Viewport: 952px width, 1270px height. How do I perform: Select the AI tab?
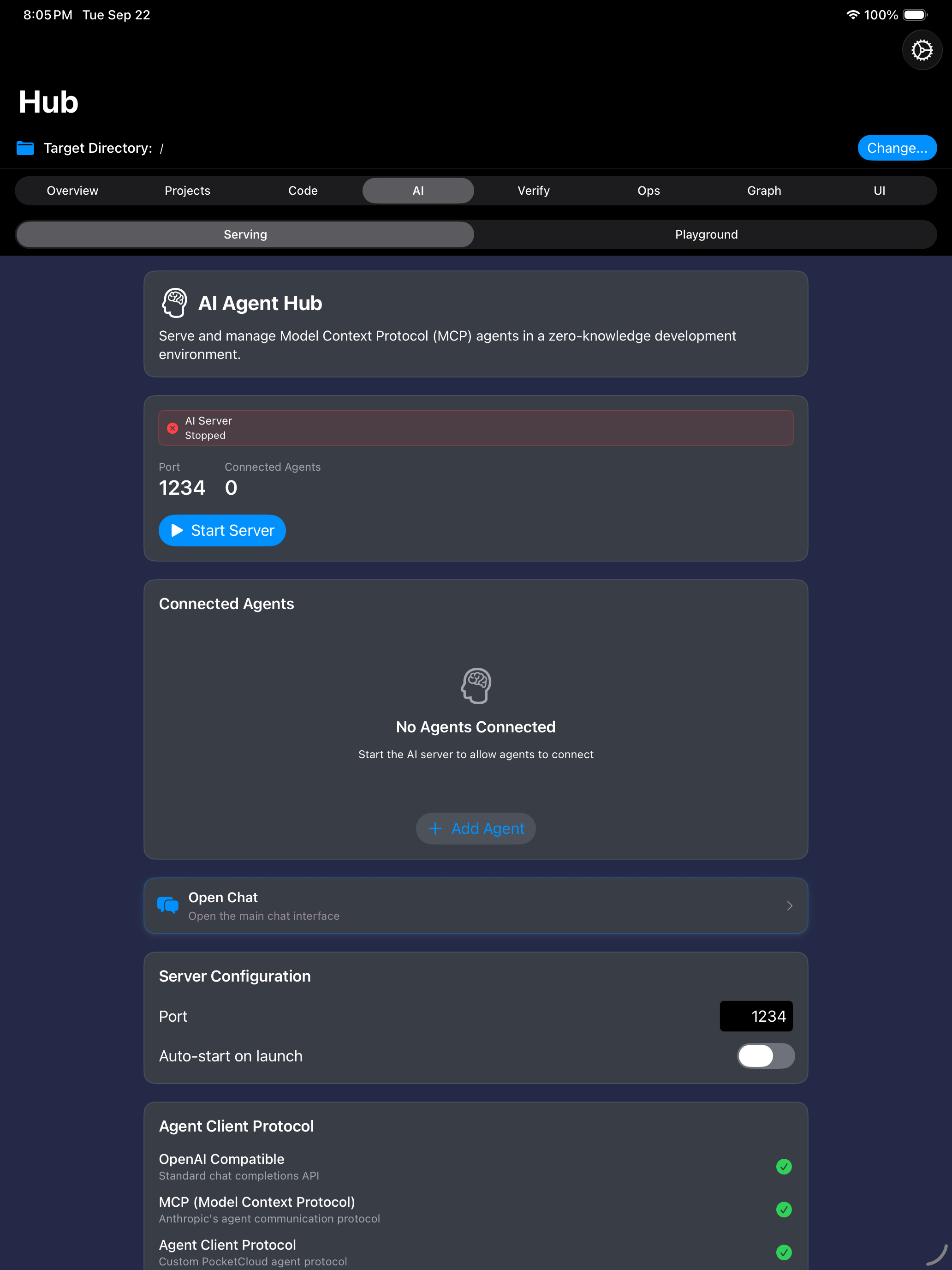(x=418, y=191)
